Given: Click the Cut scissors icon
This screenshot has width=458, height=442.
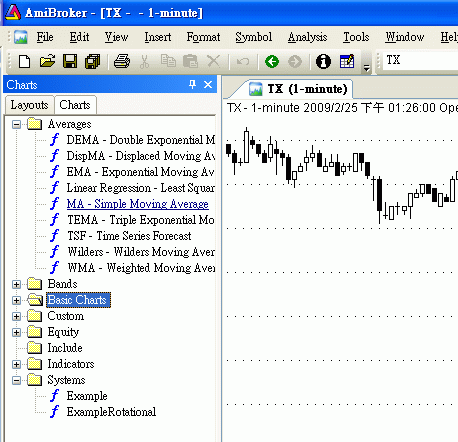Looking at the screenshot, I should pyautogui.click(x=144, y=62).
